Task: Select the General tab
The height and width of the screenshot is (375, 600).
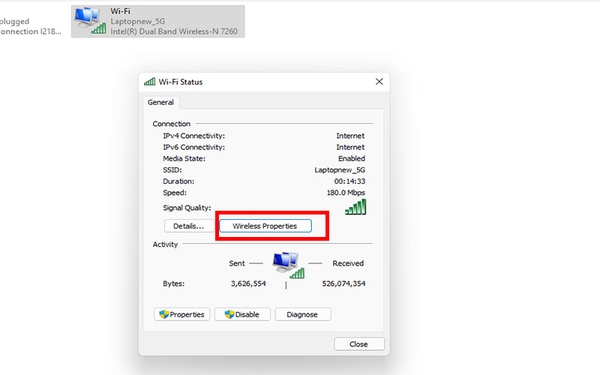Action: (x=161, y=103)
